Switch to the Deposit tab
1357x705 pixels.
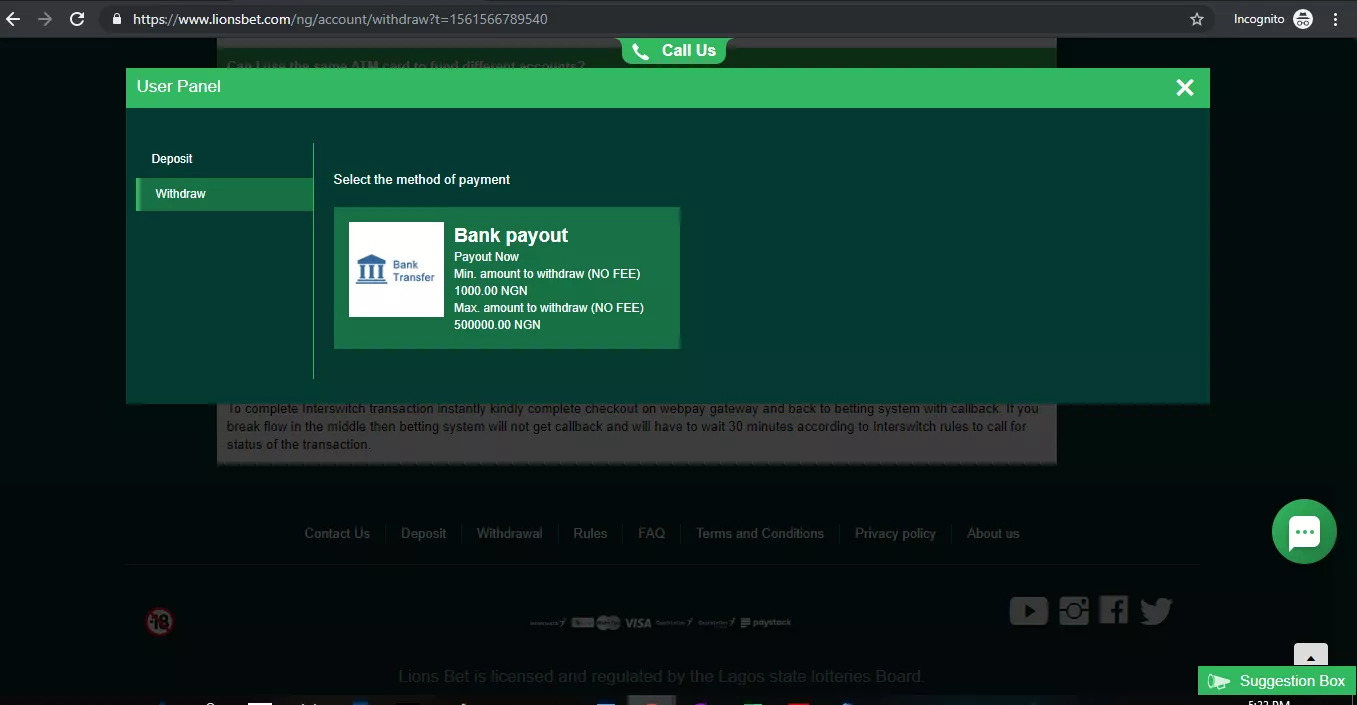pyautogui.click(x=171, y=158)
